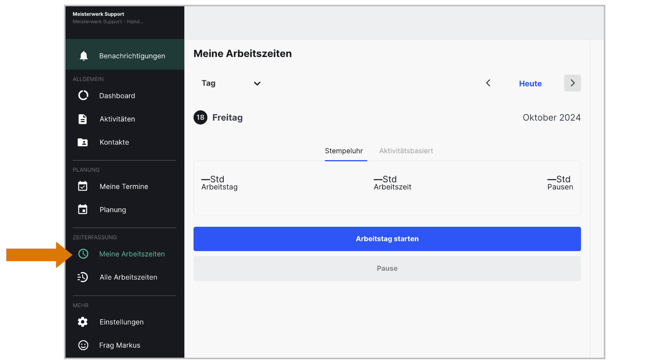The image size is (670, 363).
Task: Click the Freitag day label
Action: (227, 117)
